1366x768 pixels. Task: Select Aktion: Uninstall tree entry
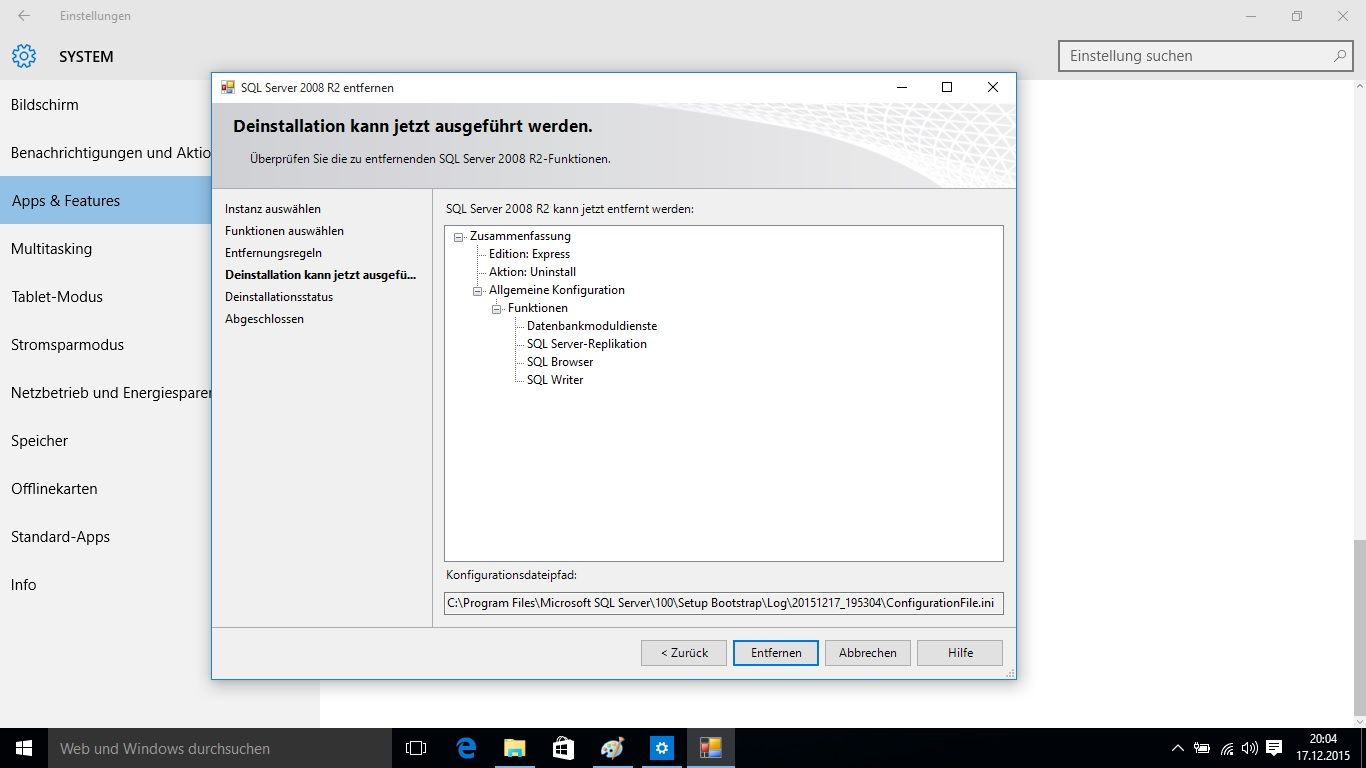[x=532, y=272]
